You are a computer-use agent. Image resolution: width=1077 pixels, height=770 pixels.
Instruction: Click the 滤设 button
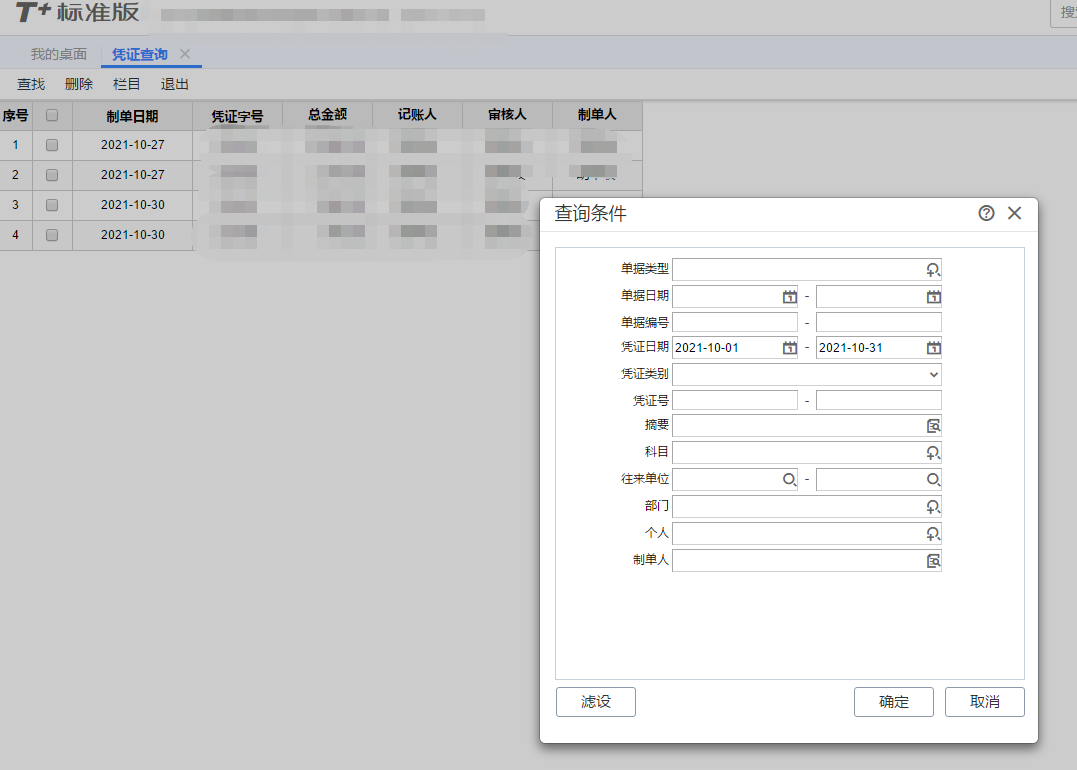tap(596, 702)
